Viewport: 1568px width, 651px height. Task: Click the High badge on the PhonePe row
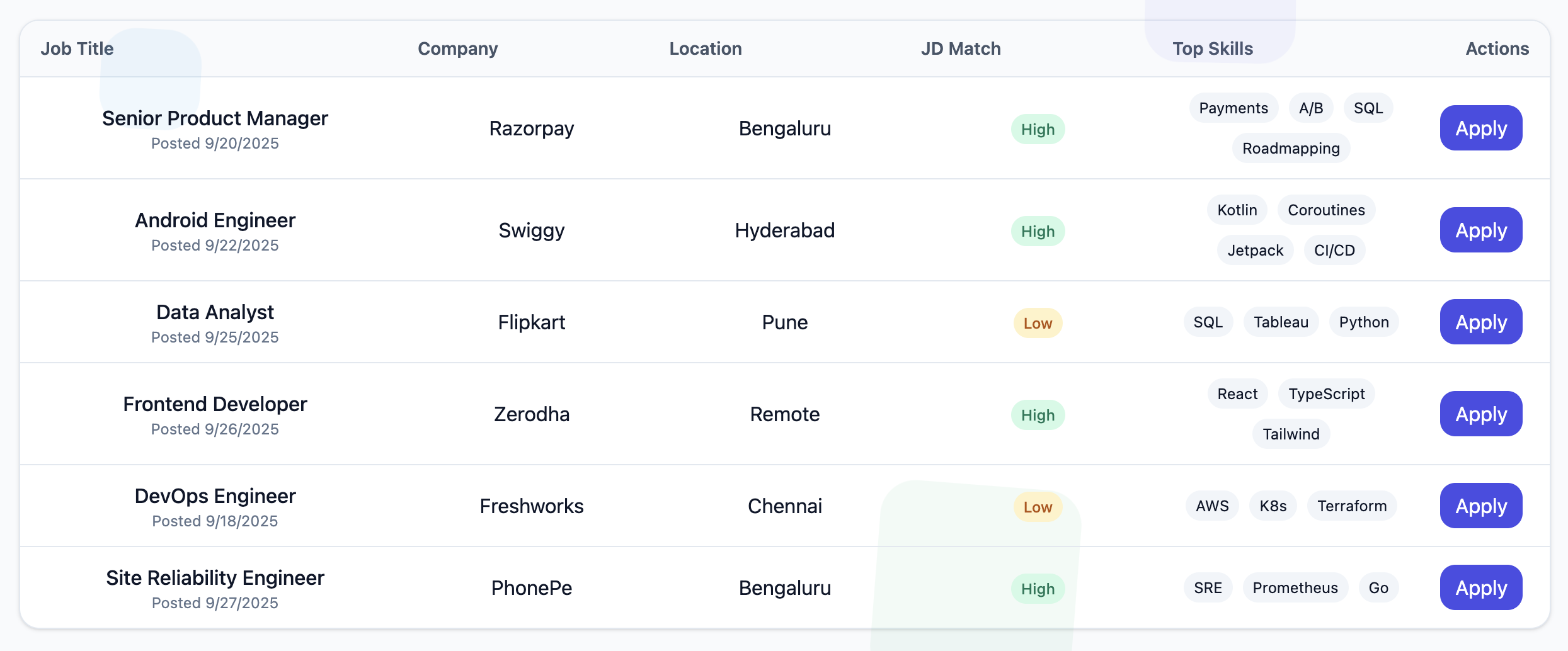(1037, 589)
